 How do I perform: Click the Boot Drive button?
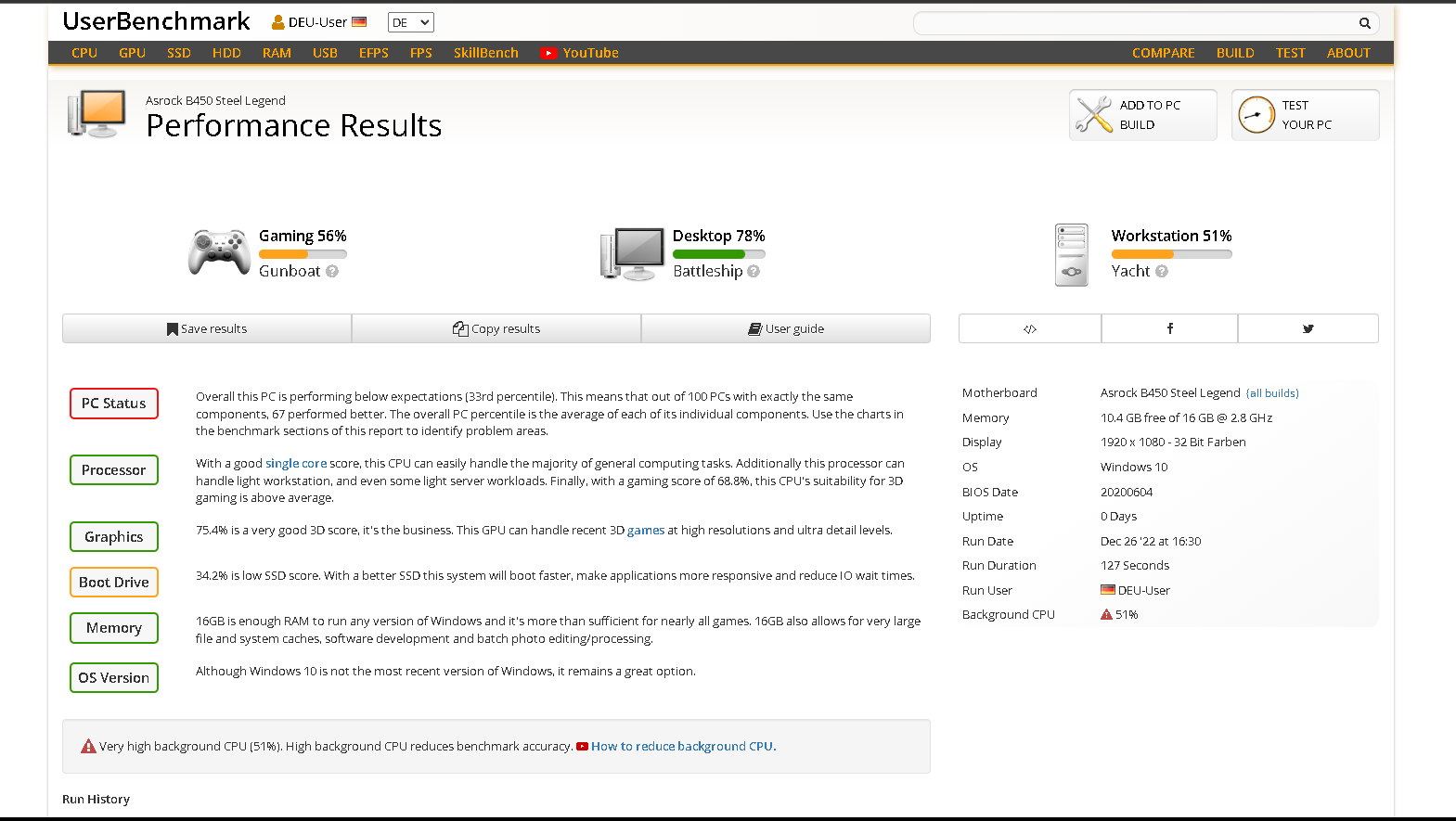click(x=114, y=583)
